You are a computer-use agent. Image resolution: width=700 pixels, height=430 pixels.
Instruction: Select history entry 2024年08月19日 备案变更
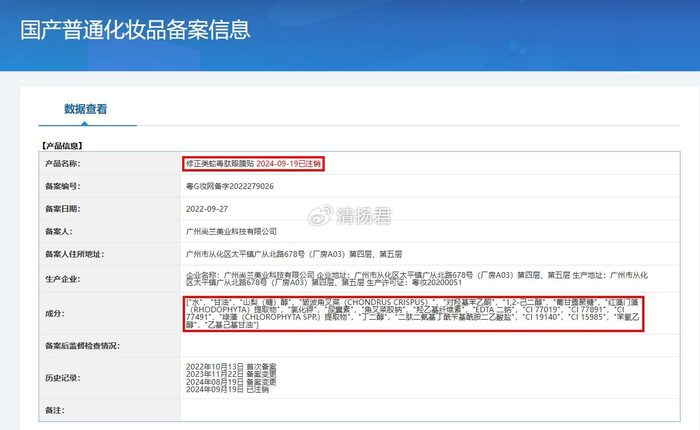pyautogui.click(x=231, y=382)
